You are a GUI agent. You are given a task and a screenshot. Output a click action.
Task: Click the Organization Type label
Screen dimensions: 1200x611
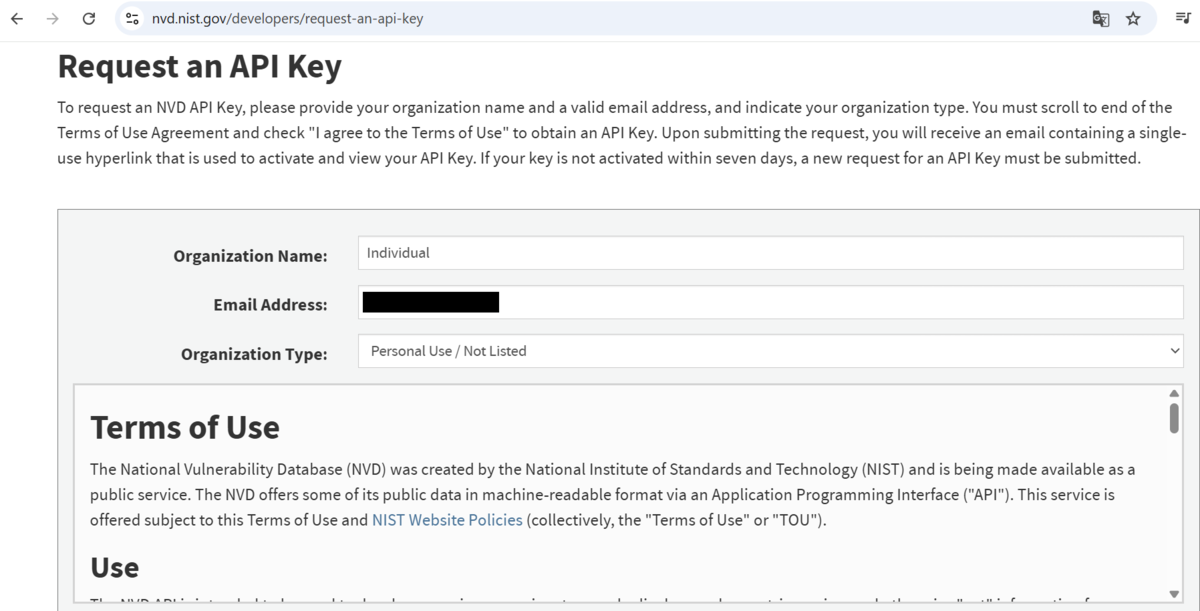tap(254, 354)
